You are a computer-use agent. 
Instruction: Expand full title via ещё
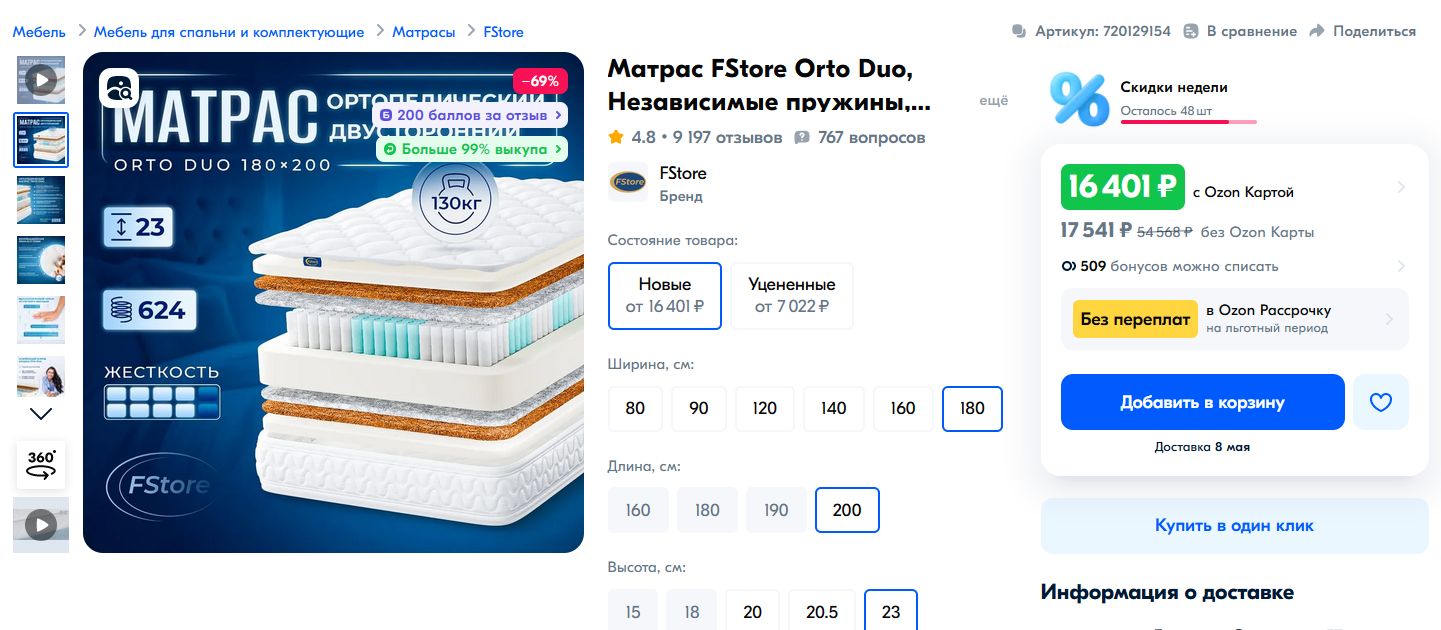(993, 100)
